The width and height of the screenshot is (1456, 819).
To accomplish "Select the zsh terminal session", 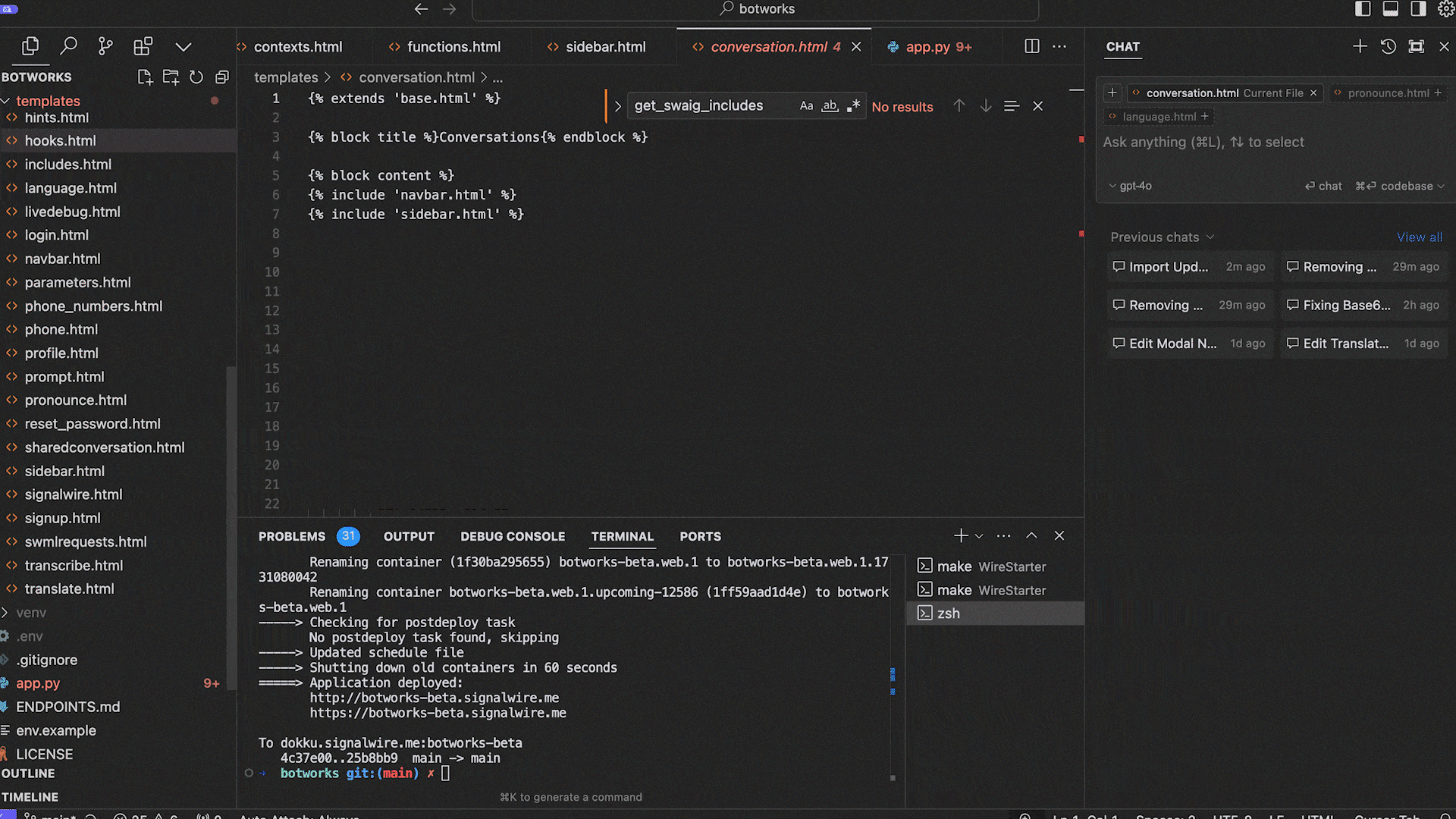I will pyautogui.click(x=948, y=613).
